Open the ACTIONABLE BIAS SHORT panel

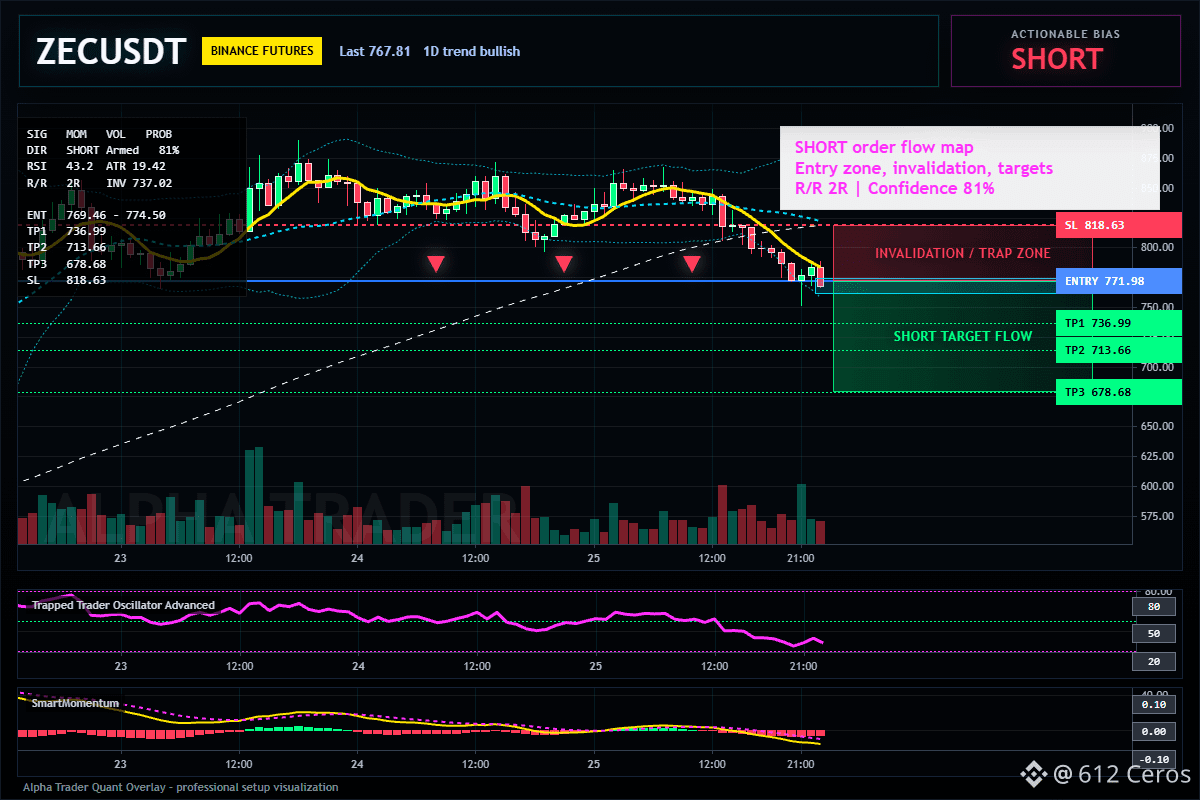click(1065, 51)
